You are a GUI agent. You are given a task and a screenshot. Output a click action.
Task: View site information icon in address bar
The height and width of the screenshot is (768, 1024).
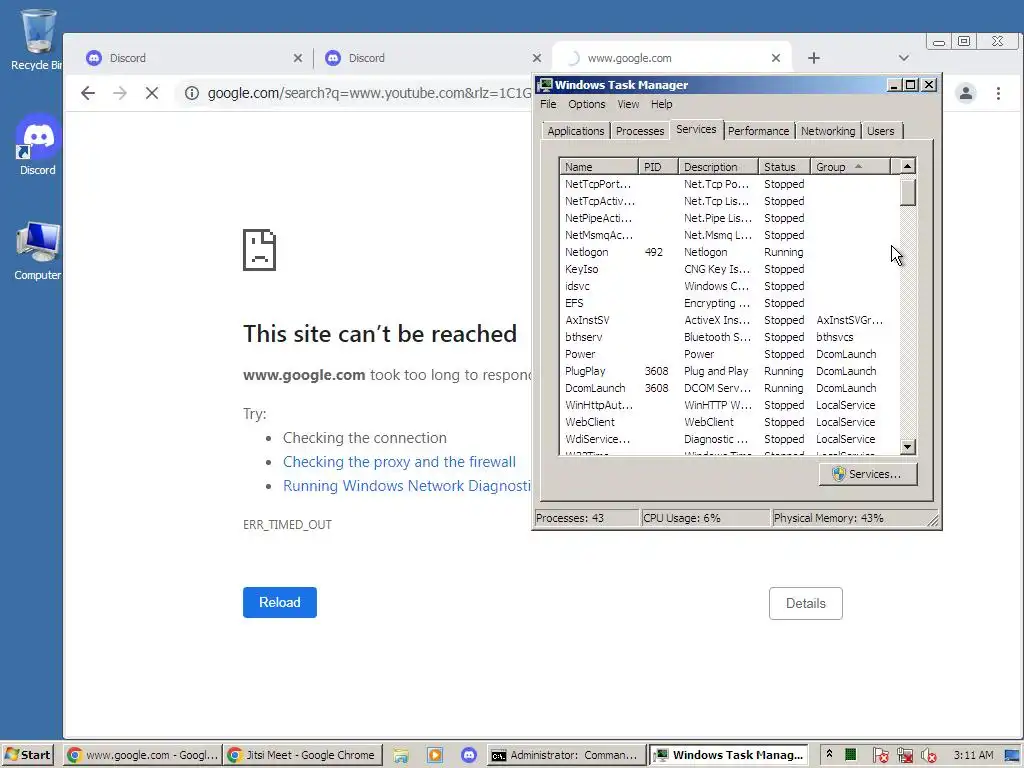(x=191, y=93)
